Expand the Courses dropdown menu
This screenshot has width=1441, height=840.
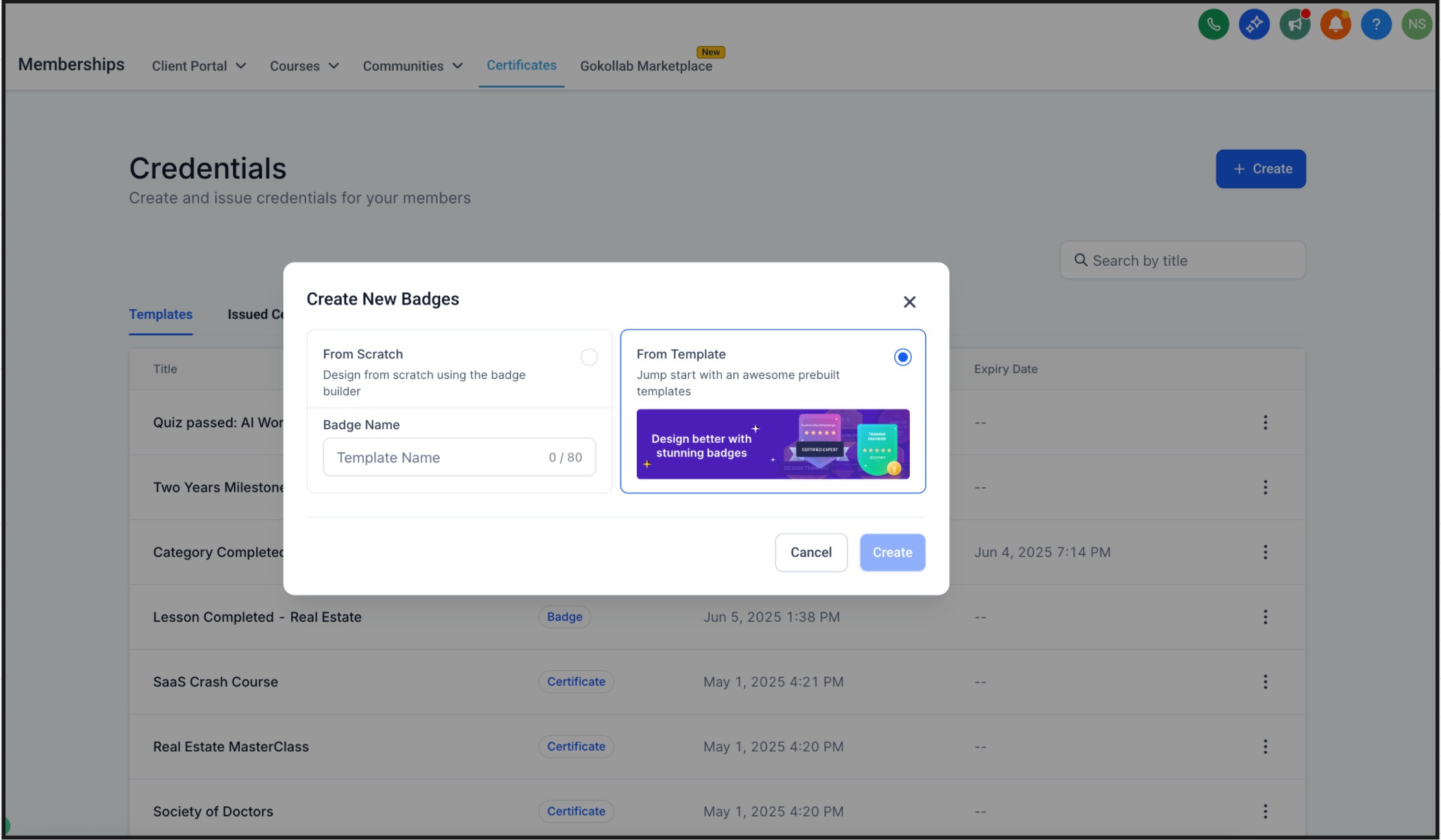(304, 66)
